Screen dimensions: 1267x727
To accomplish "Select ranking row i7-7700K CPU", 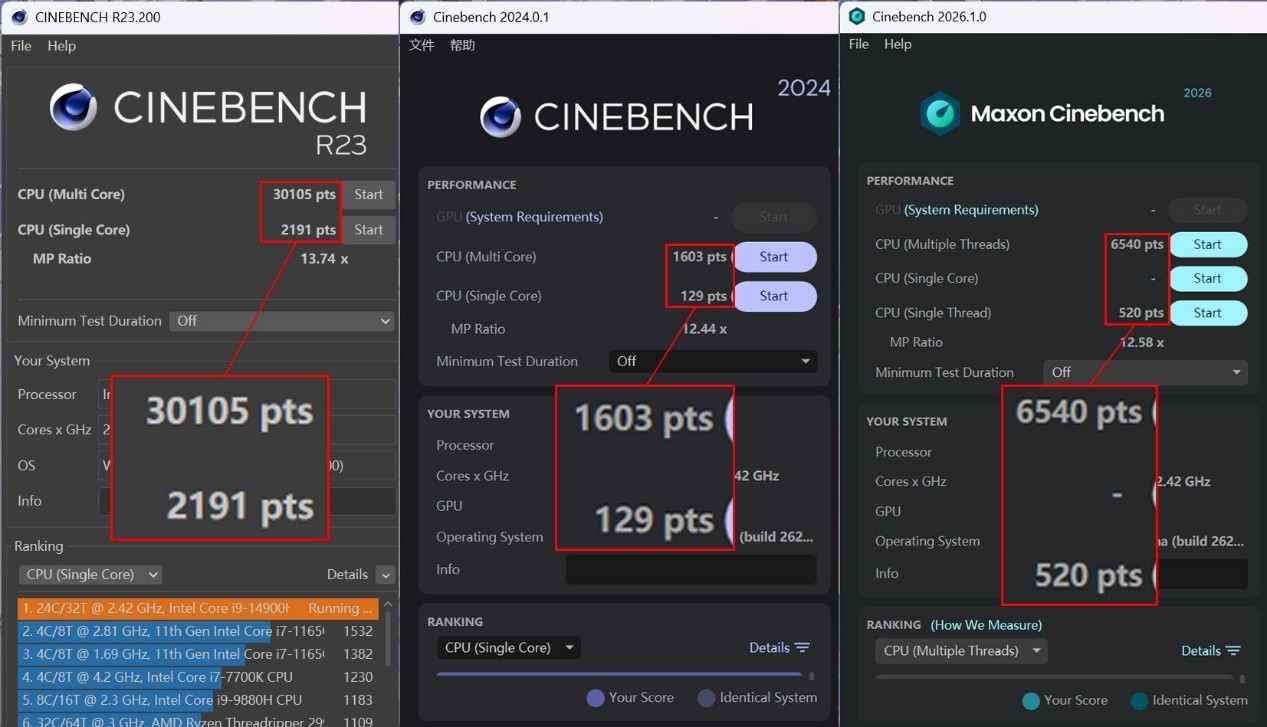I will click(x=198, y=677).
